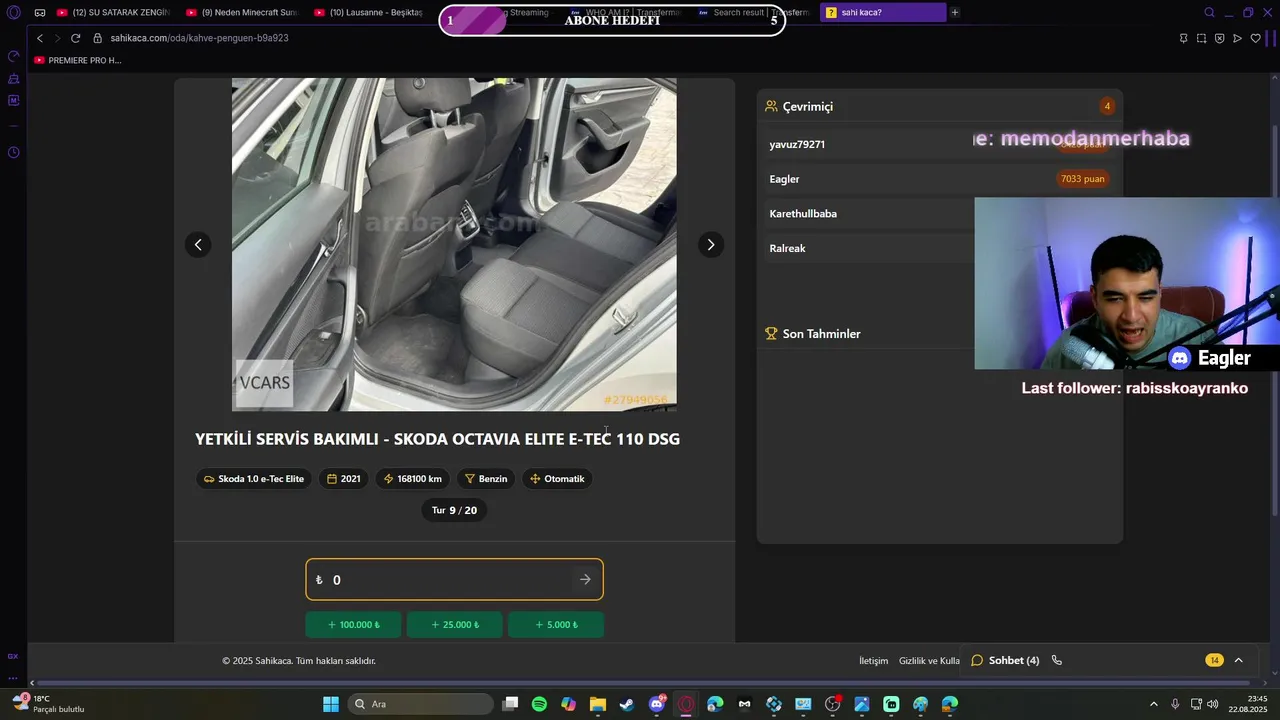
Task: Click the Skoda 1.0 e-Tec Elite tag
Action: point(254,479)
